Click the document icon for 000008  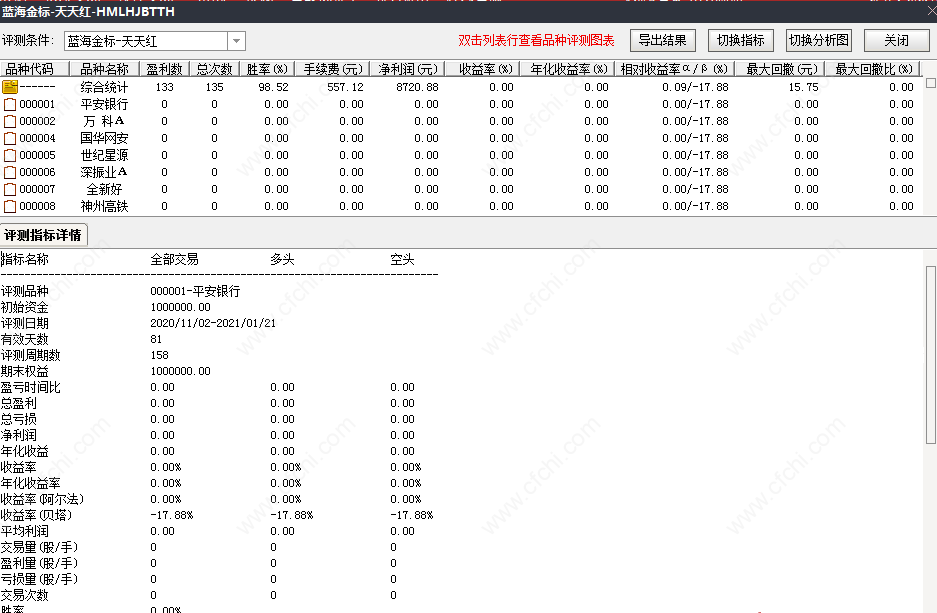click(x=10, y=207)
